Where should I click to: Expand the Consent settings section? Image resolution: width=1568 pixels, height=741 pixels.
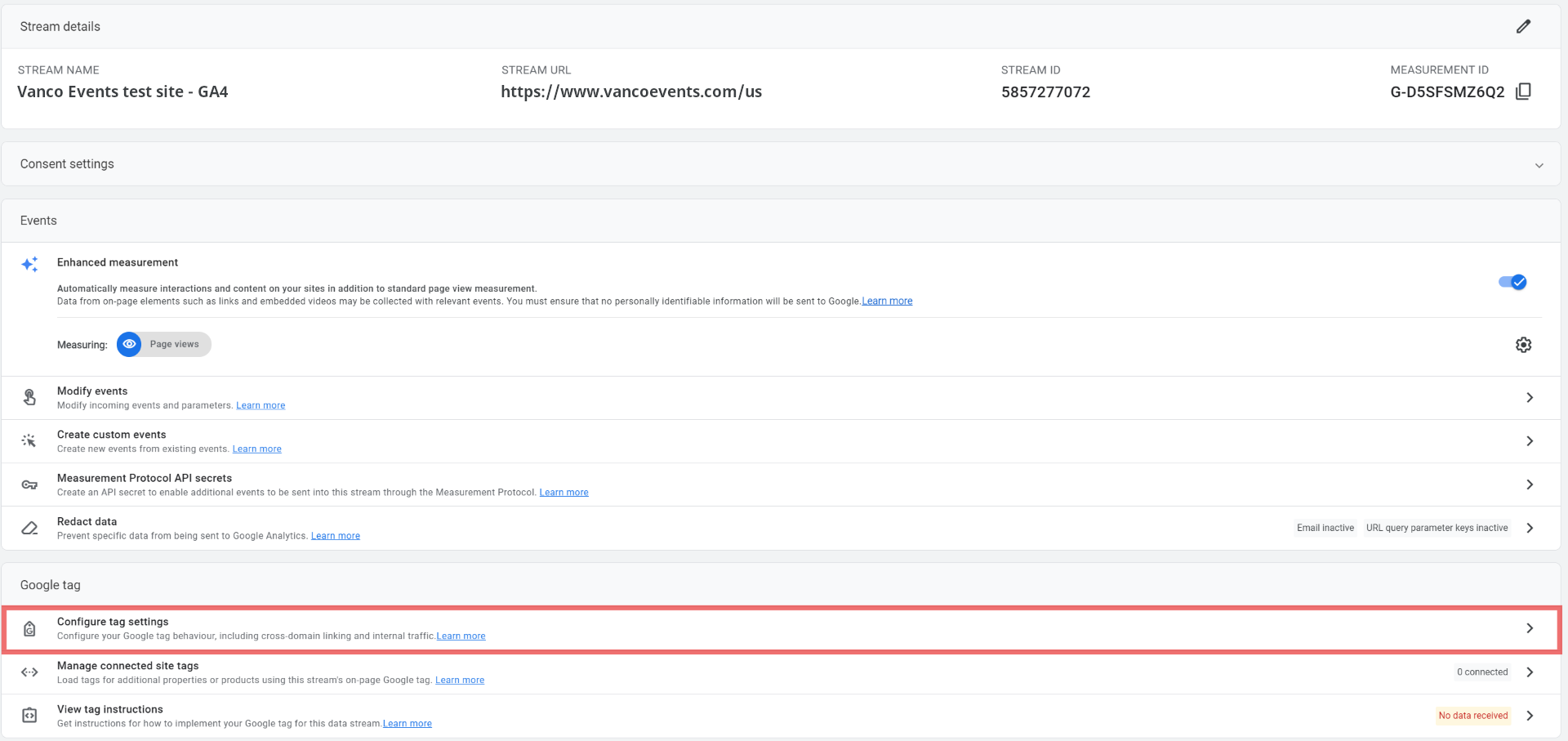1539,165
